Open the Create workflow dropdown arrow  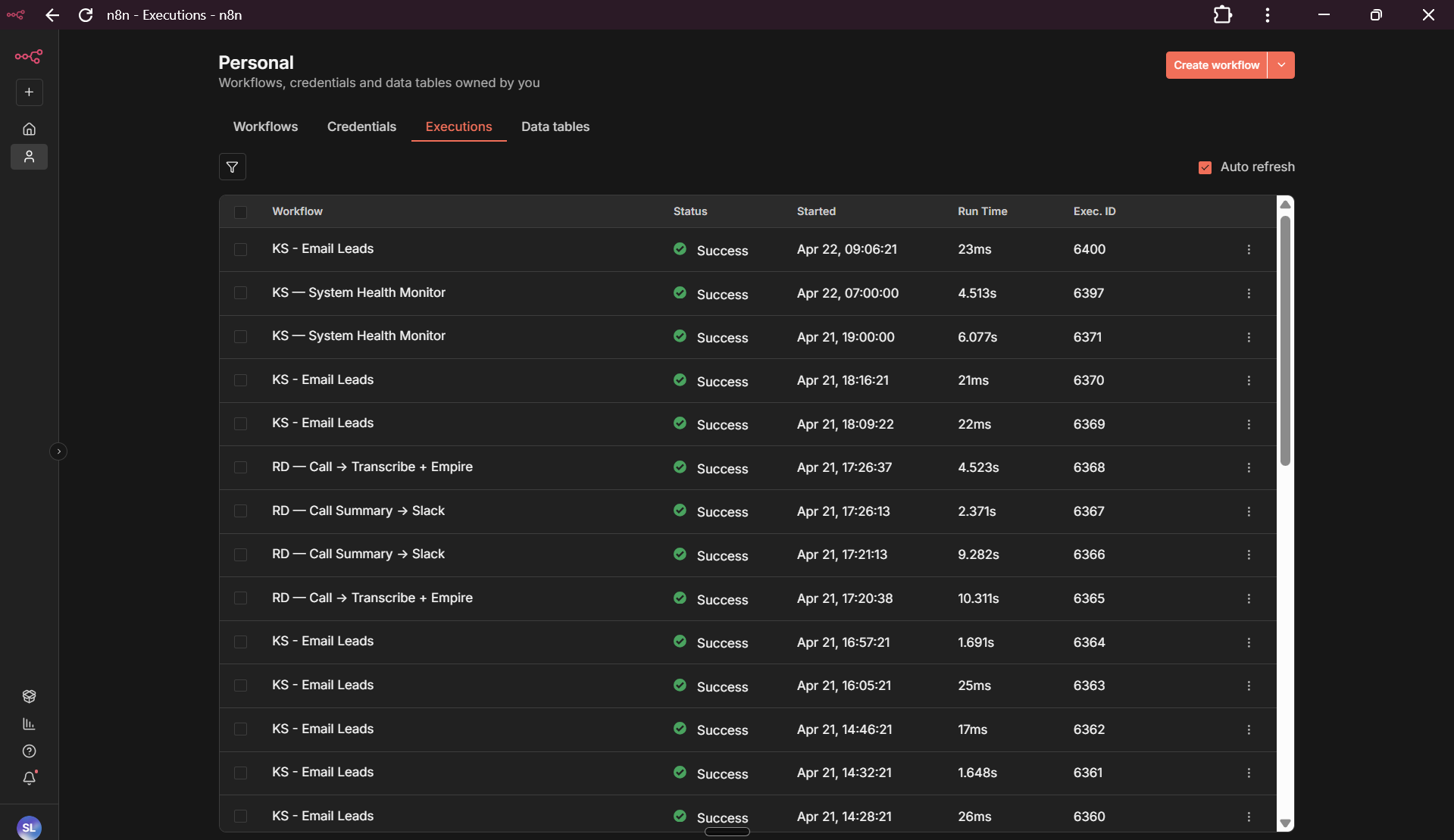pos(1281,65)
